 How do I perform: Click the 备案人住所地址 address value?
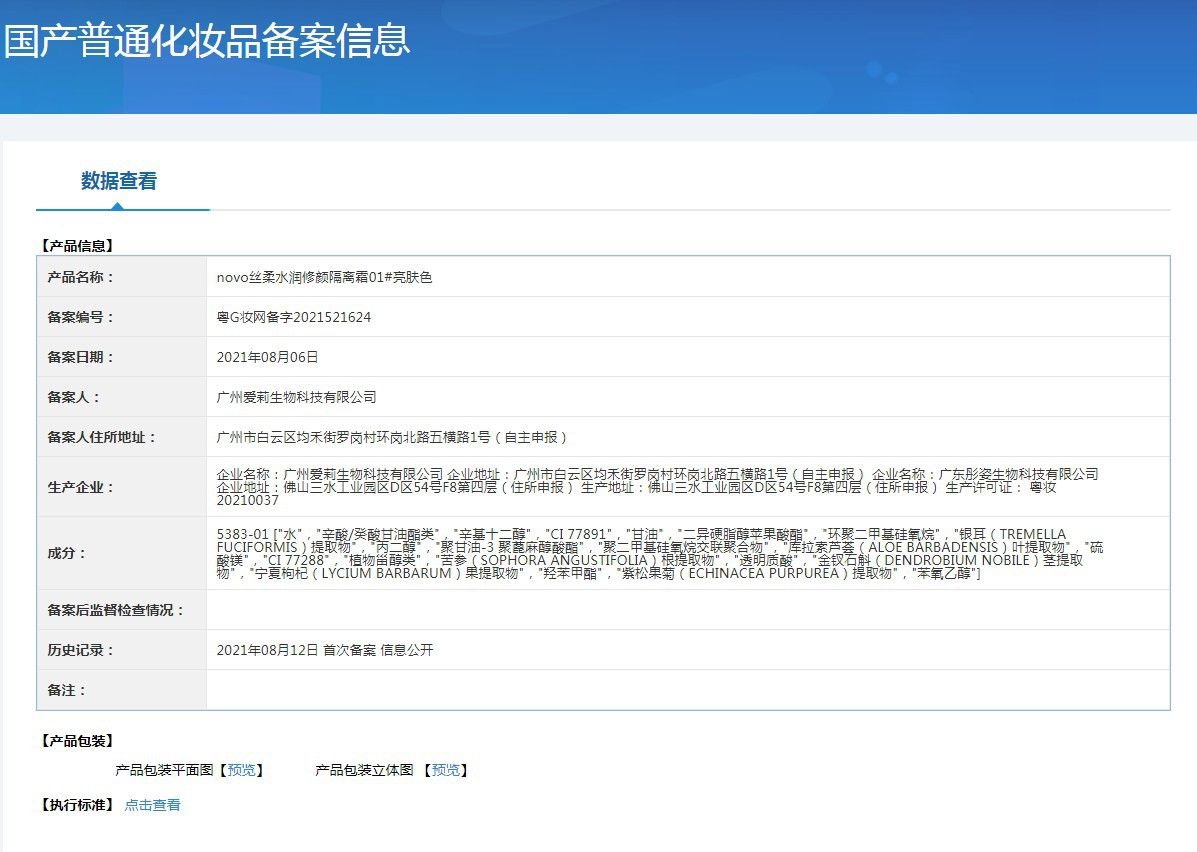coord(392,437)
